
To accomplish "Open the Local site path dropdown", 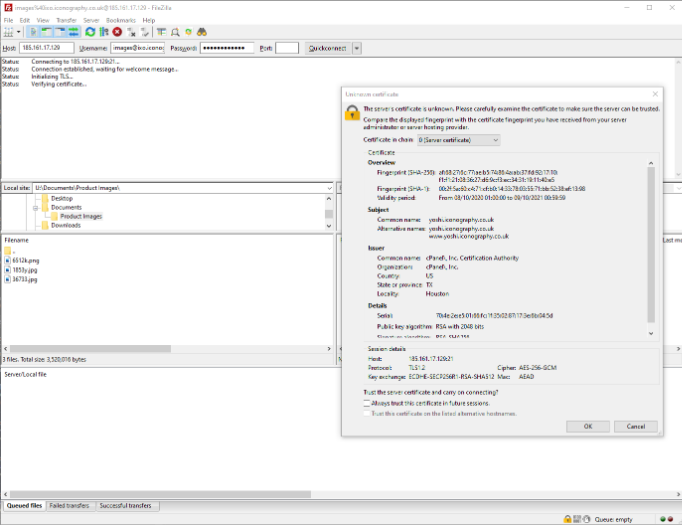I will pos(331,187).
